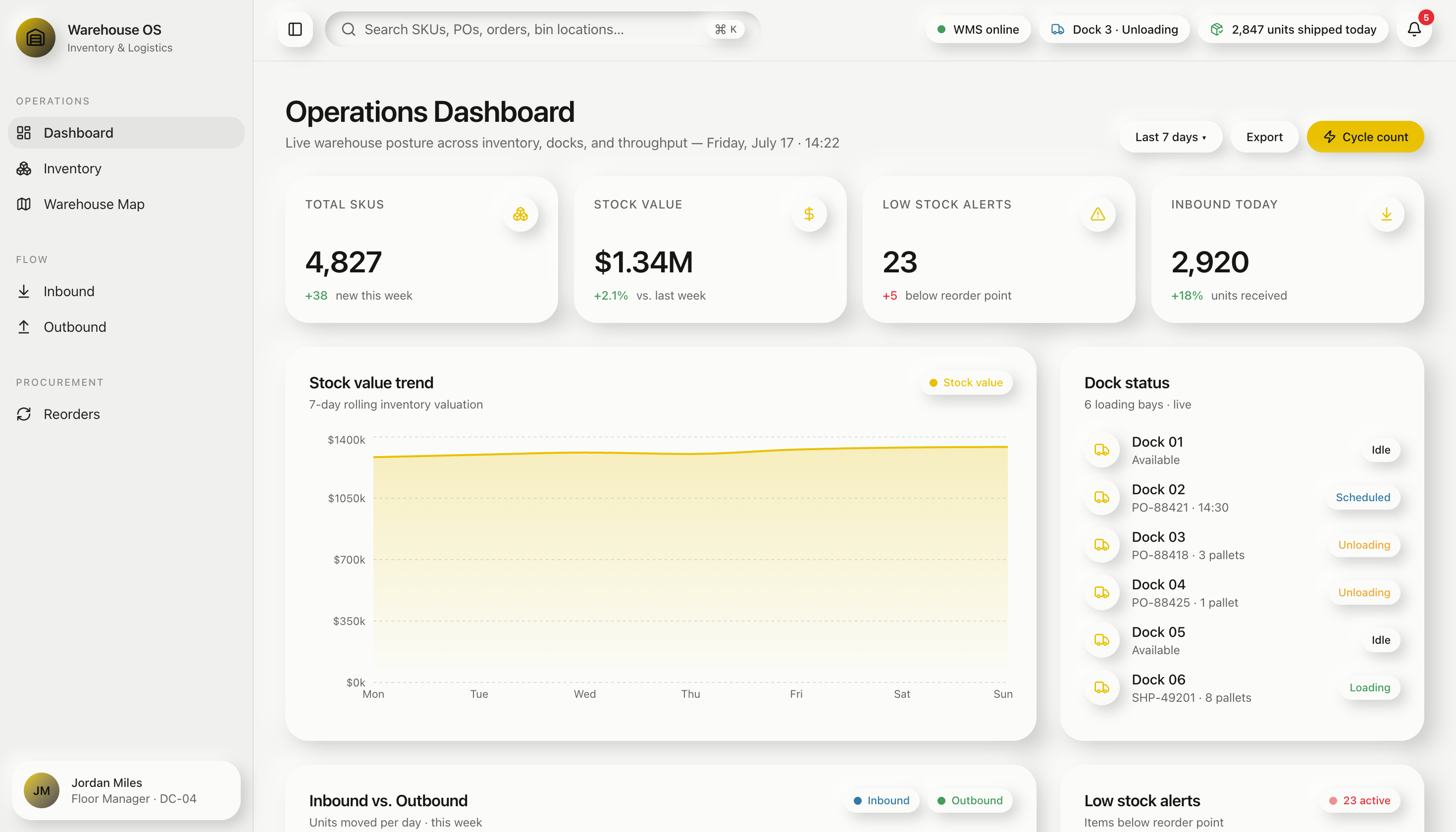Click the search magnifier icon

[349, 29]
